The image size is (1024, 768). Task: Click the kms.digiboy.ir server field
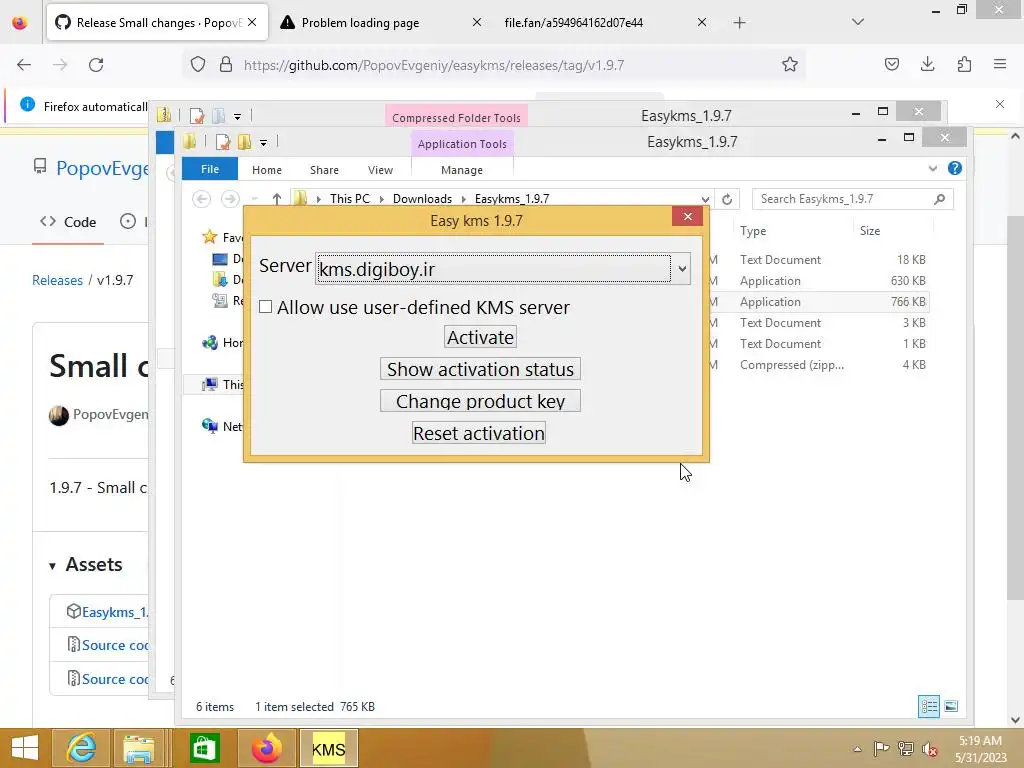point(494,269)
